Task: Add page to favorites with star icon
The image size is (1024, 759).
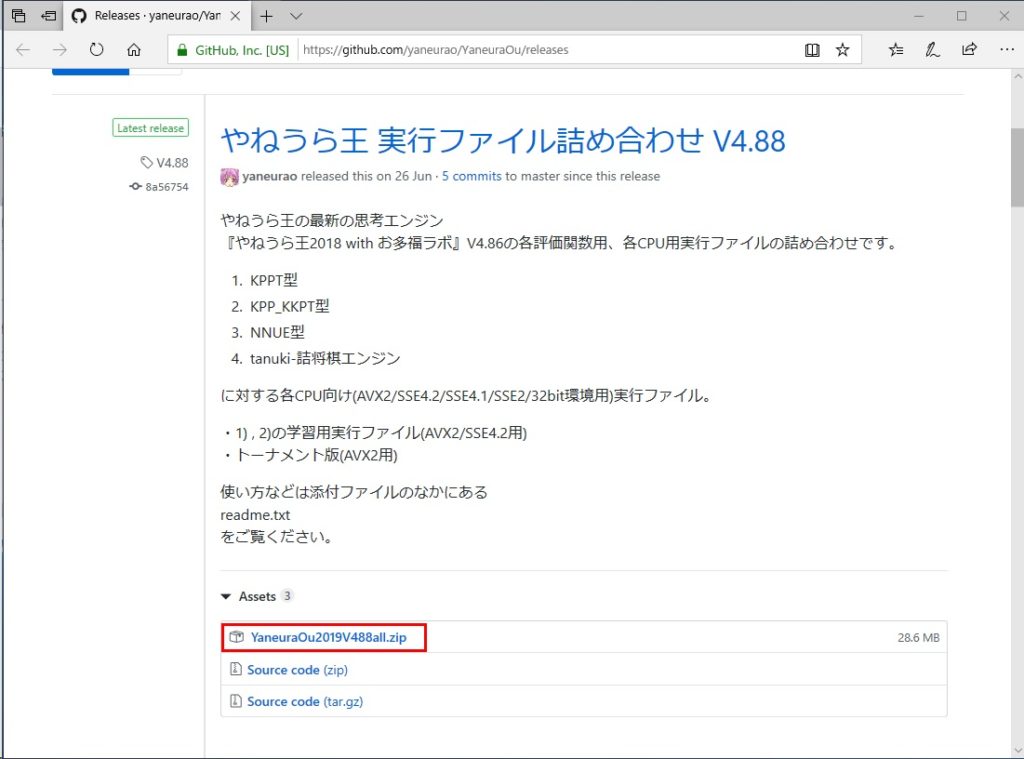Action: (842, 50)
